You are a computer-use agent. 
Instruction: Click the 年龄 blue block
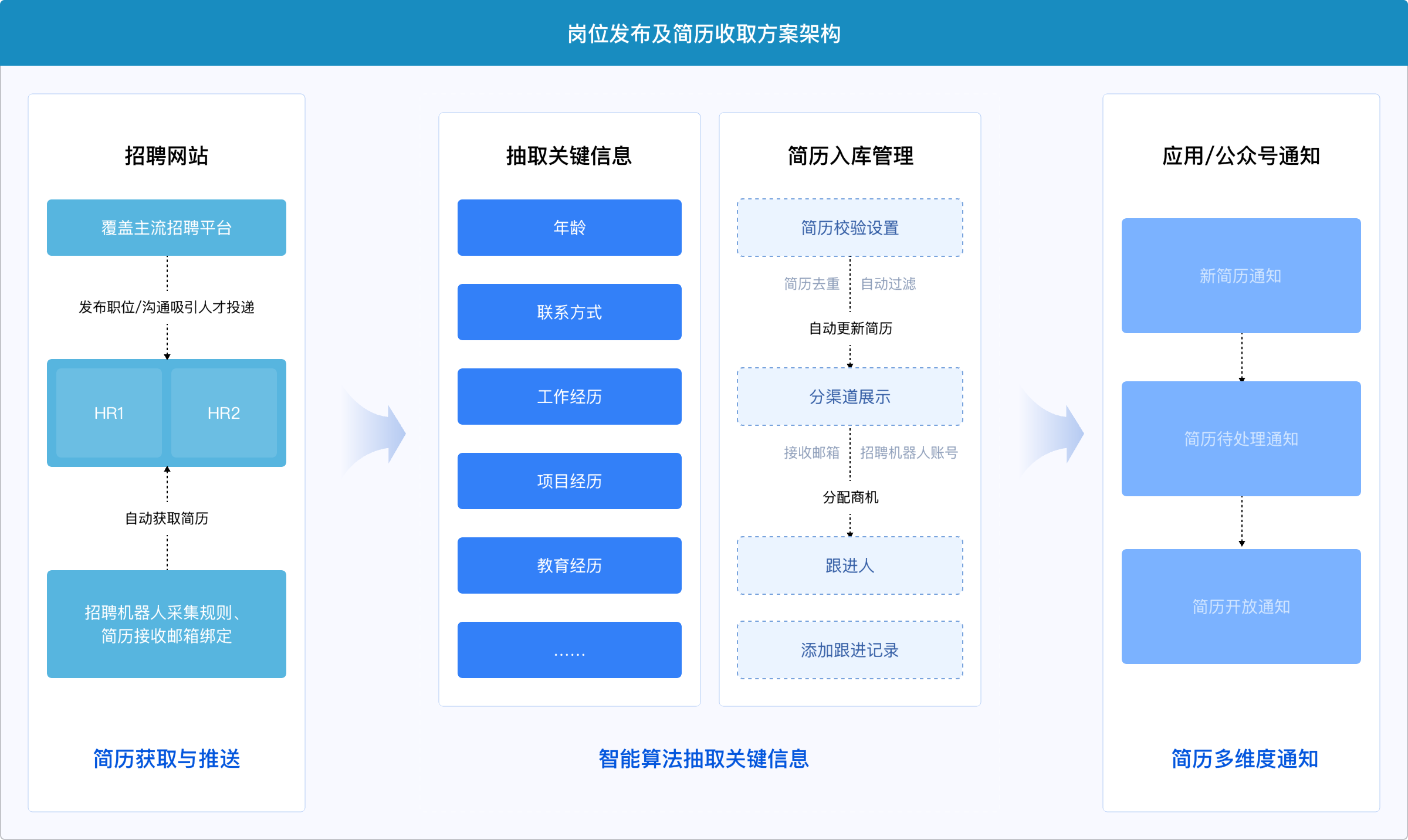[569, 228]
